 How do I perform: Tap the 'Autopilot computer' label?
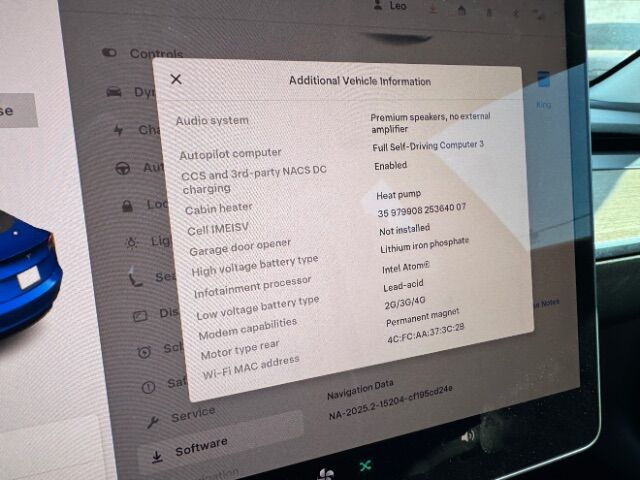[230, 154]
